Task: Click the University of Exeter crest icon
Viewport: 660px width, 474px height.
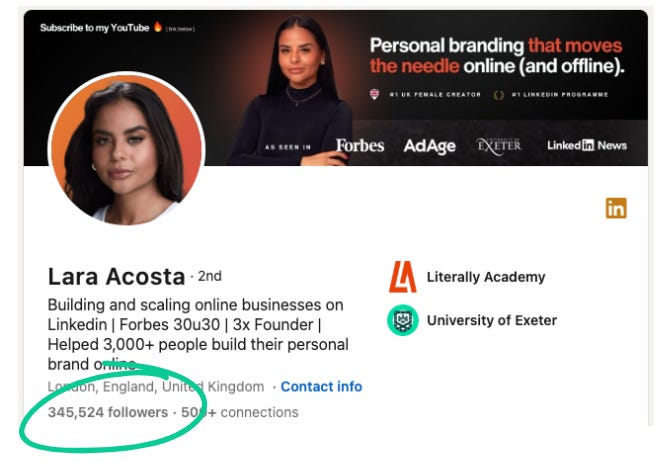Action: coord(402,320)
